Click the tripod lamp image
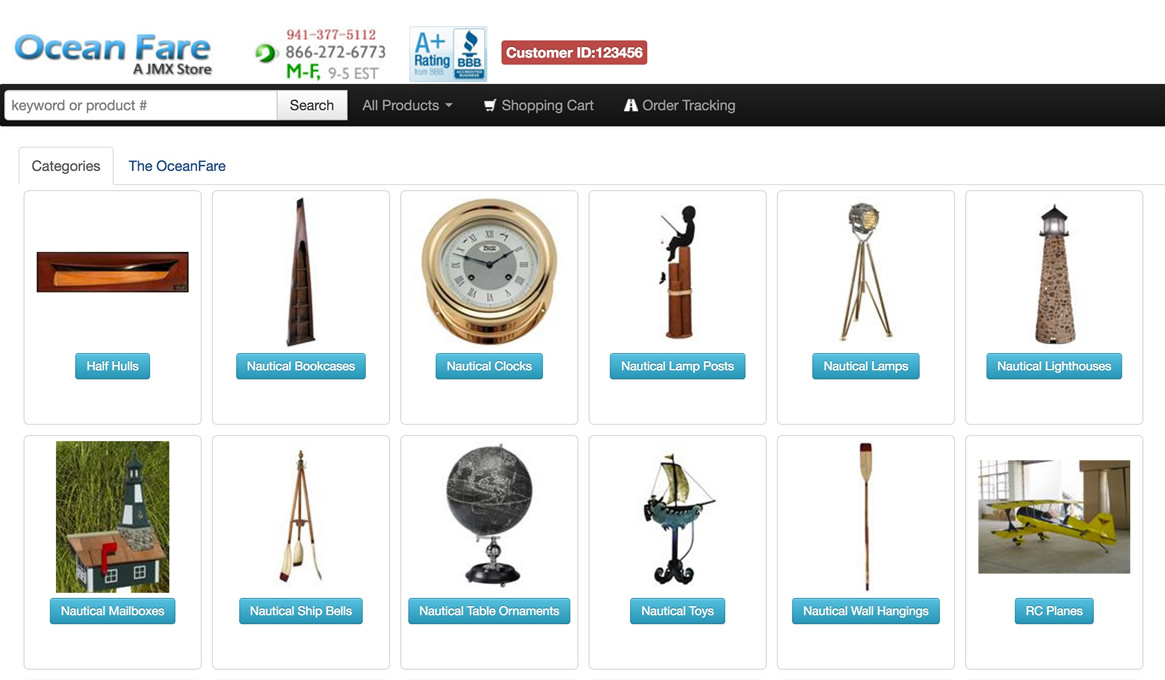The image size is (1165, 680). [x=866, y=271]
